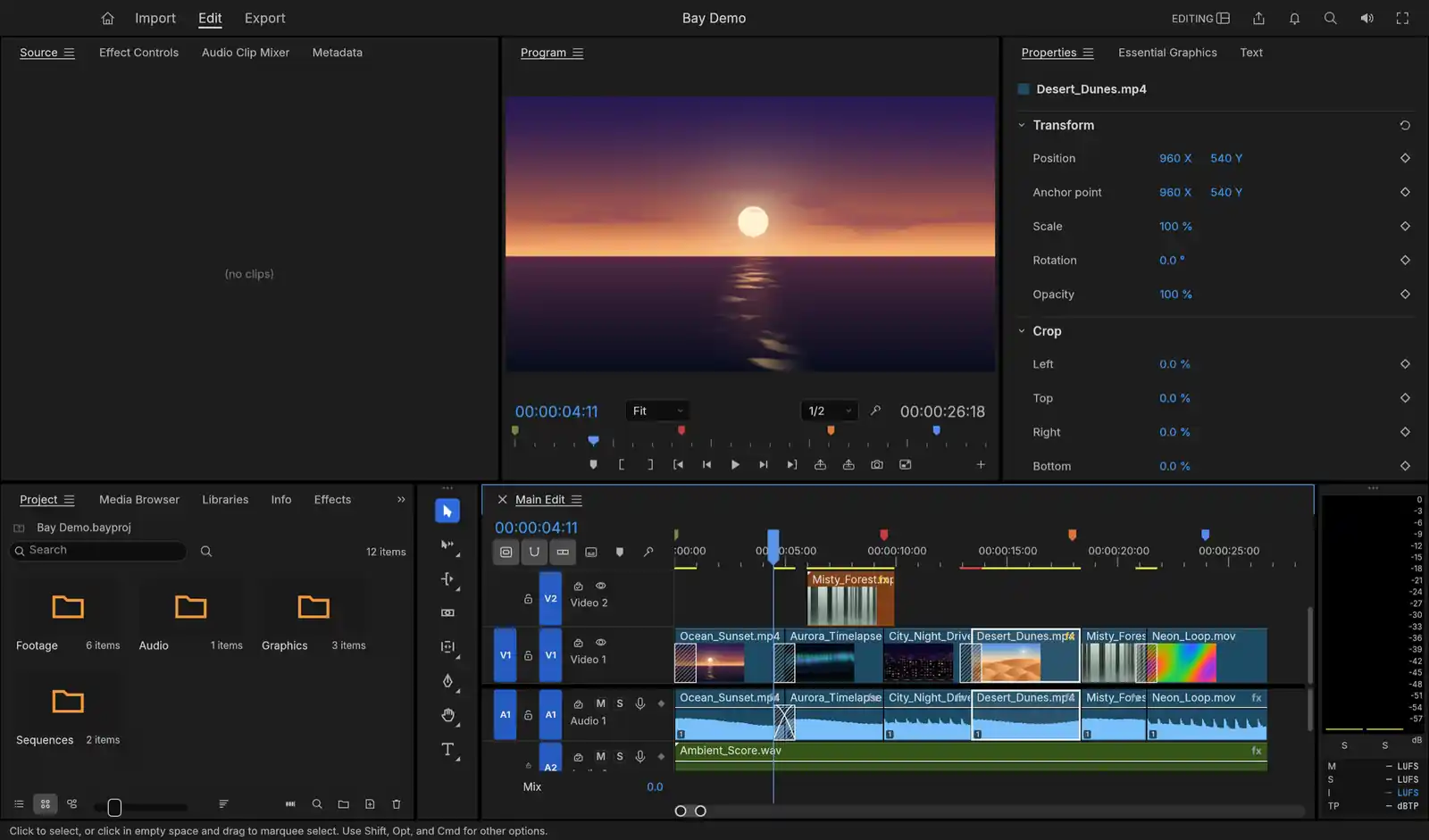The height and width of the screenshot is (840, 1429).
Task: Switch to Export workspace tab
Action: tap(265, 18)
